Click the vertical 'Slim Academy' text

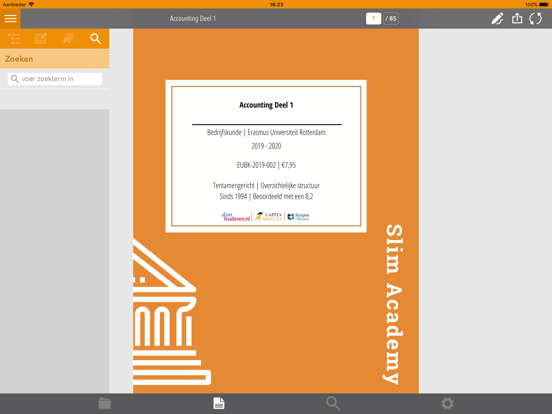pos(394,304)
